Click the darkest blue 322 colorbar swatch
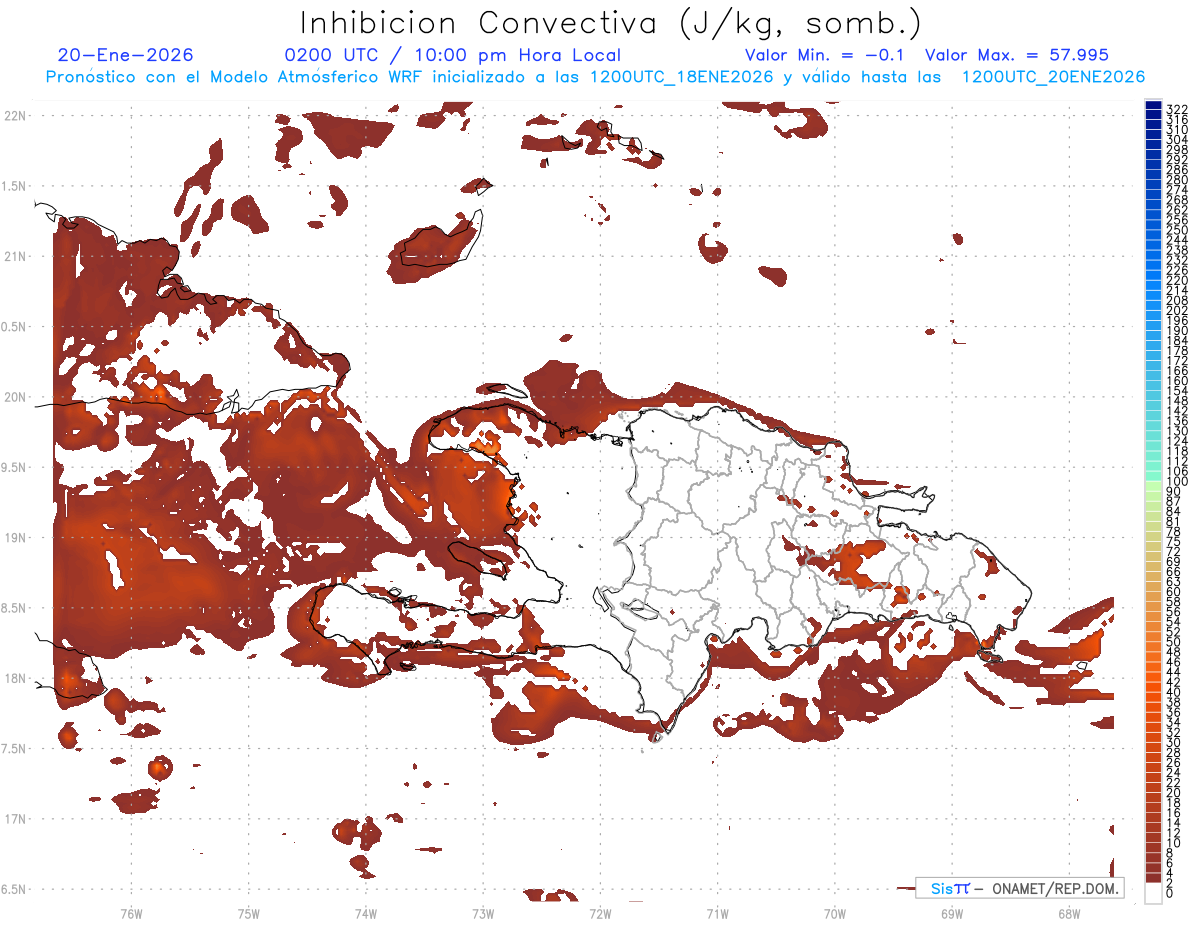The height and width of the screenshot is (927, 1200). 1154,106
